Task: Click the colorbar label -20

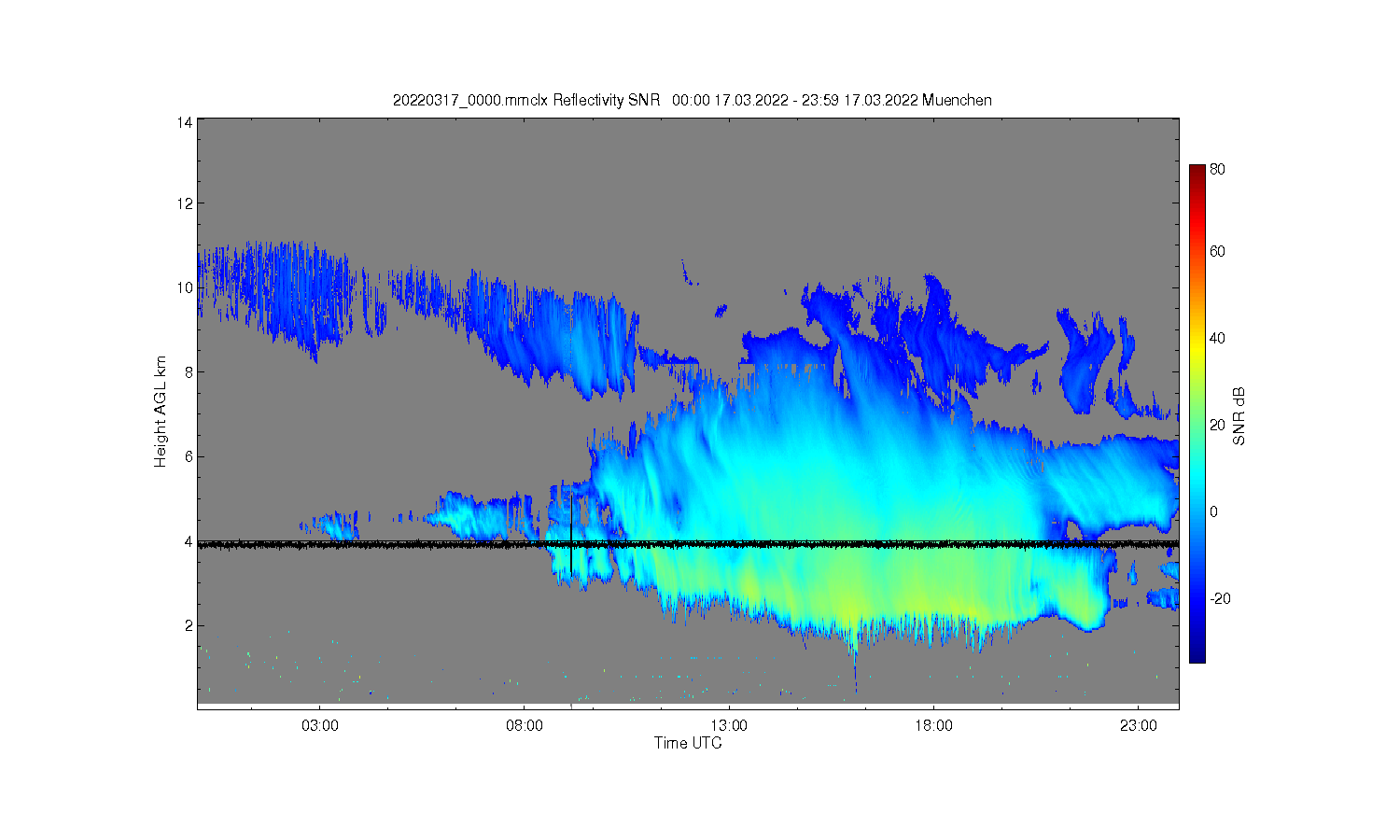Action: pos(1220,598)
